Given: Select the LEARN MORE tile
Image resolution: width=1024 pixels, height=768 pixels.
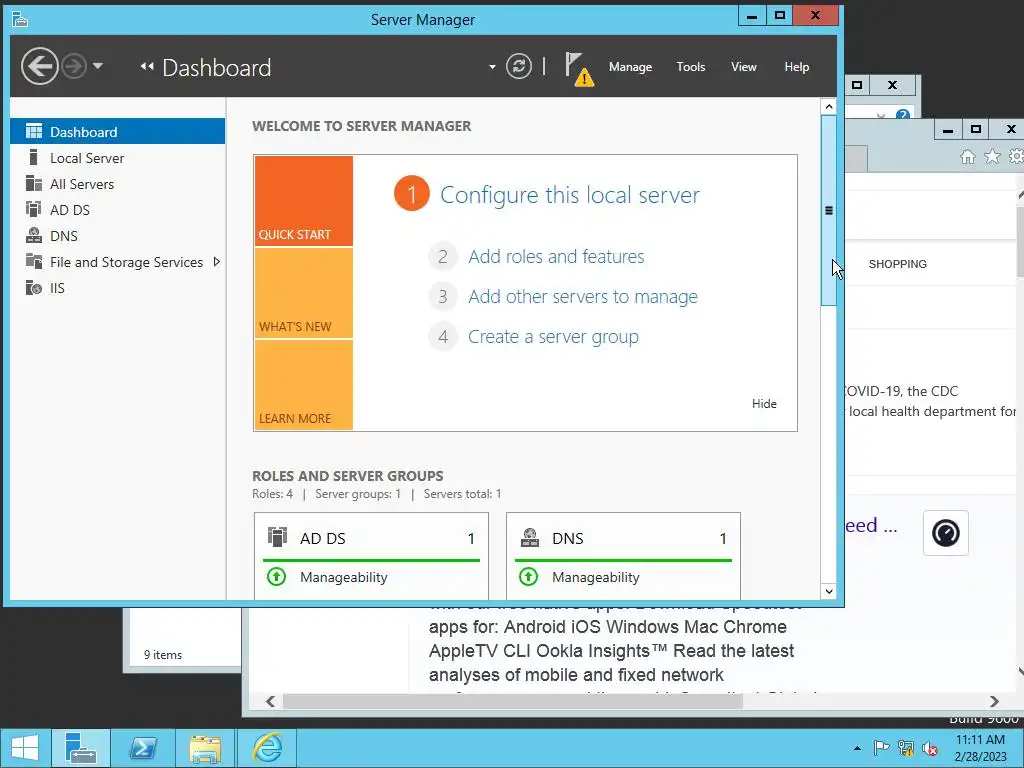Looking at the screenshot, I should [x=304, y=385].
